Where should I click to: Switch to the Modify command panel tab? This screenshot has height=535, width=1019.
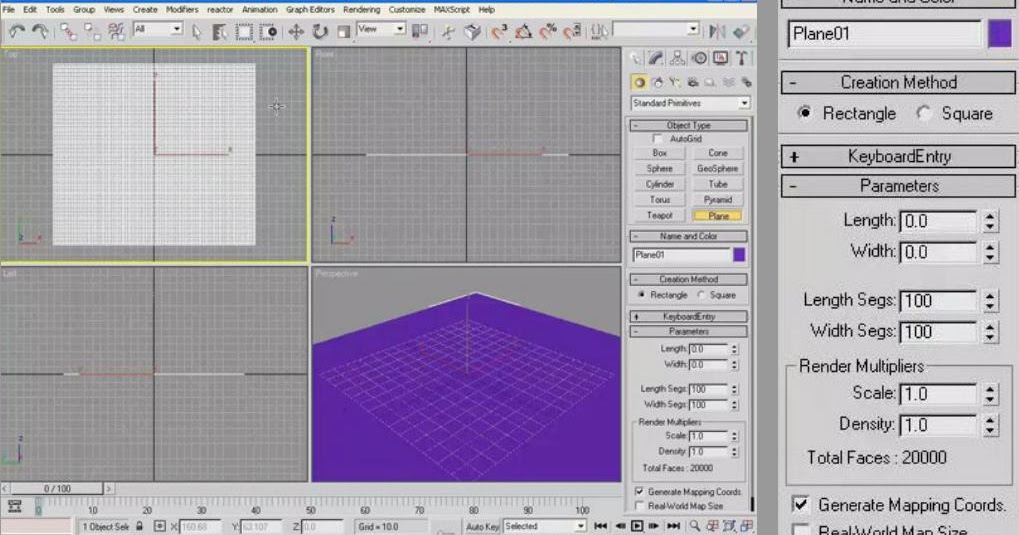656,59
